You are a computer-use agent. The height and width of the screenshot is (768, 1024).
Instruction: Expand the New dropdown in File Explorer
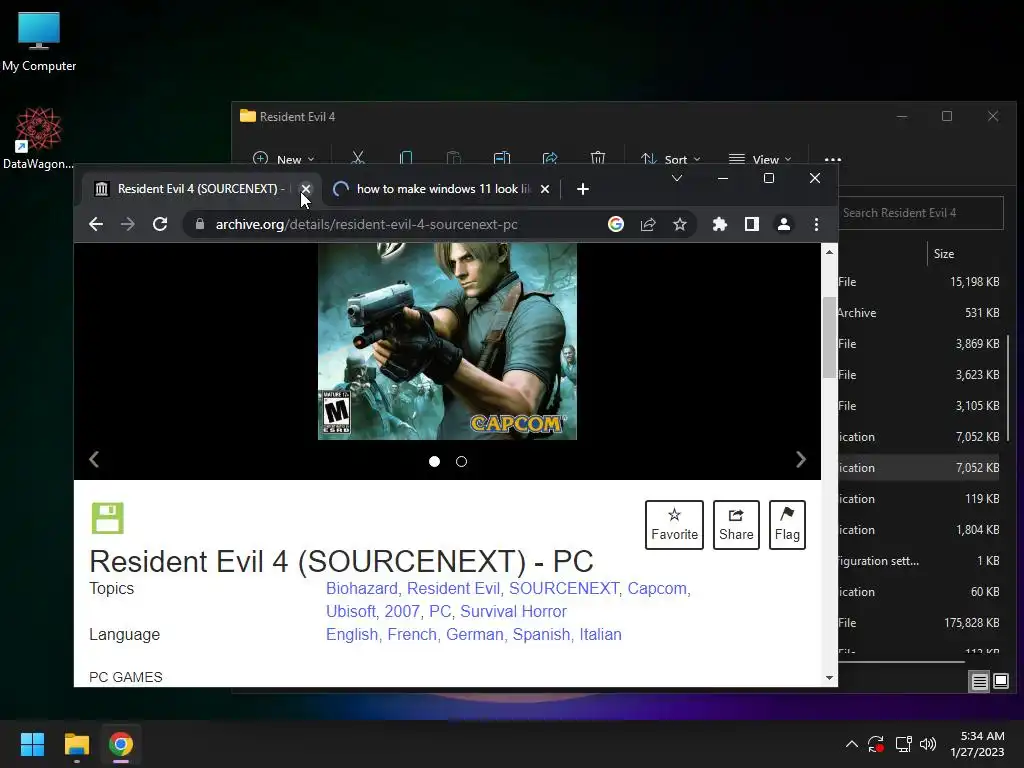point(283,159)
